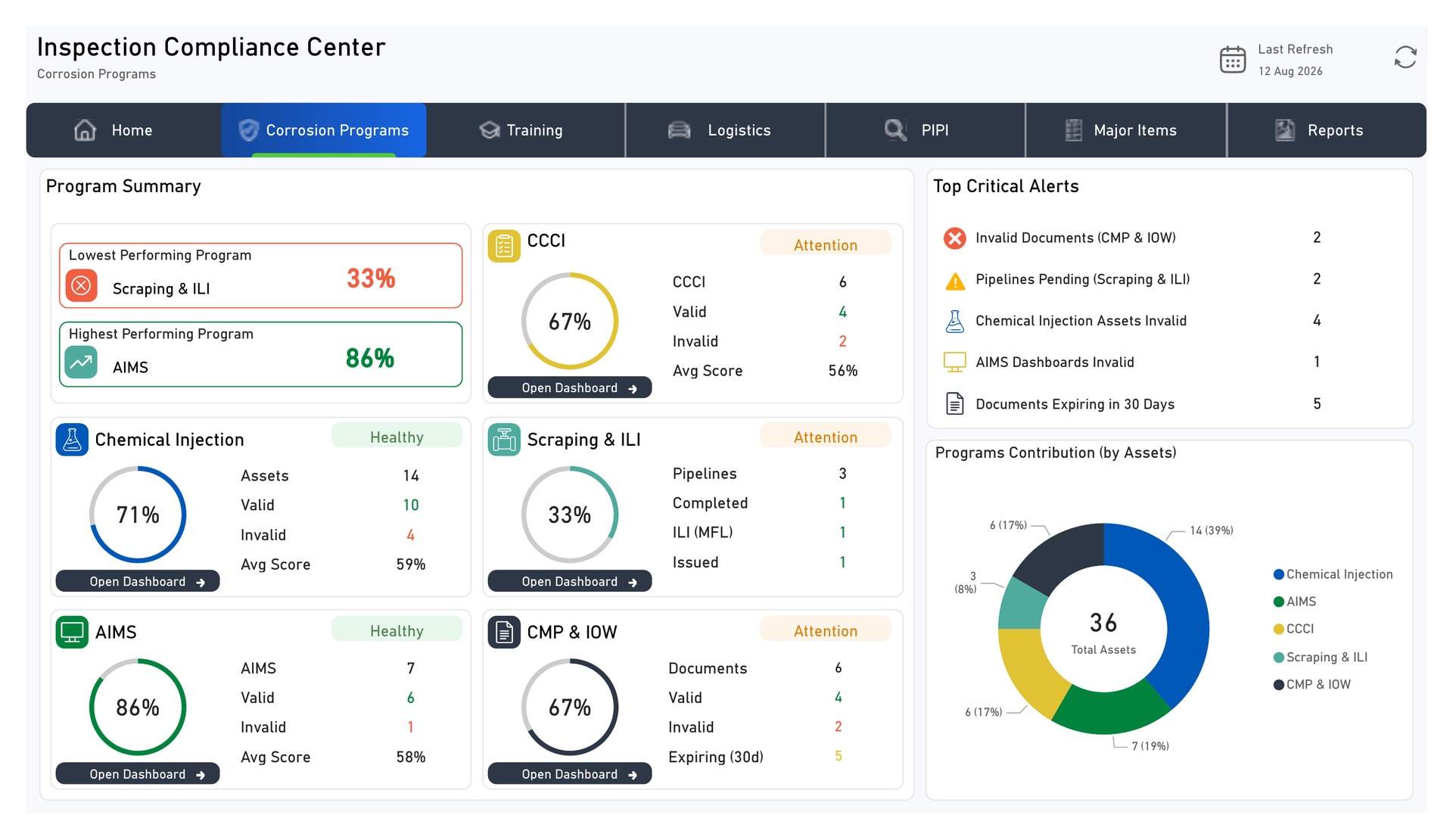1453x840 pixels.
Task: Click the red X icon for Scraping & ILI lowest program
Action: tap(82, 286)
